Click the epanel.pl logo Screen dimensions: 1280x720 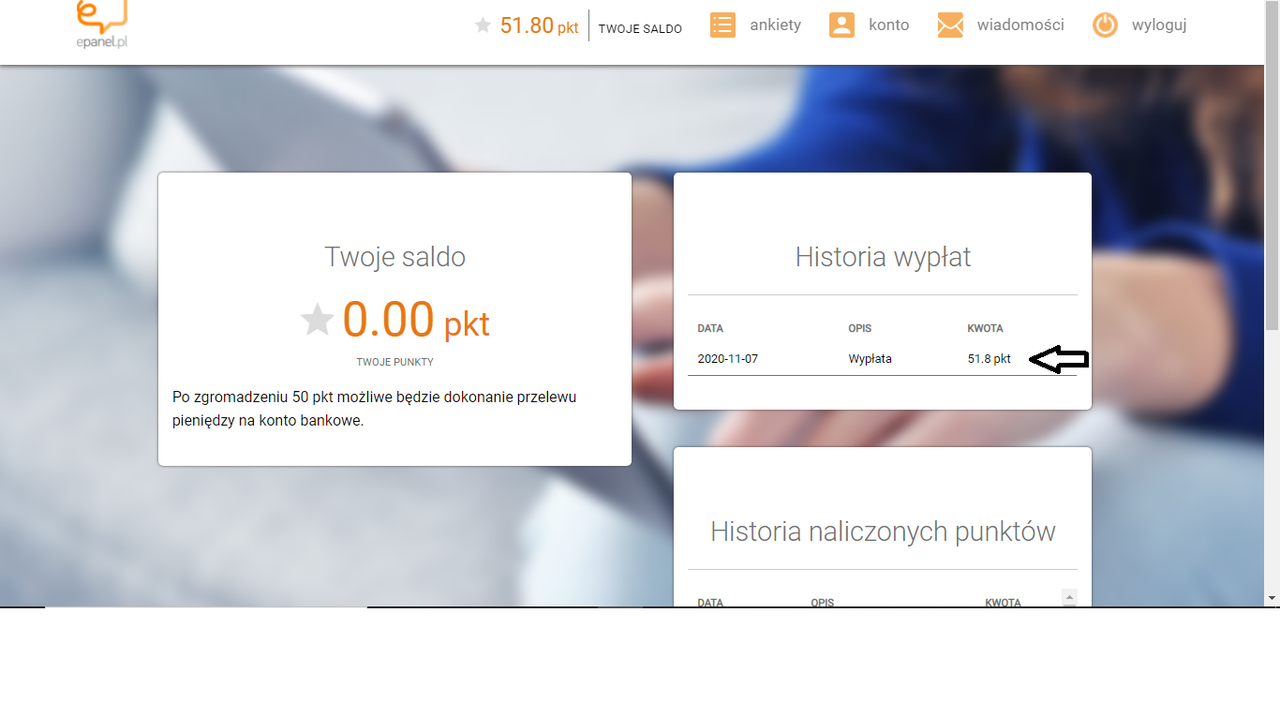(103, 24)
